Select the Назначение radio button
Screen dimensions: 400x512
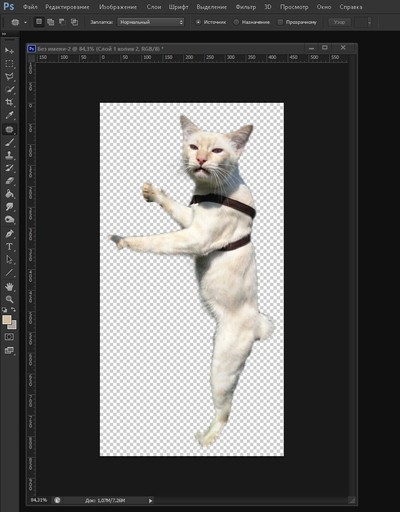click(236, 22)
